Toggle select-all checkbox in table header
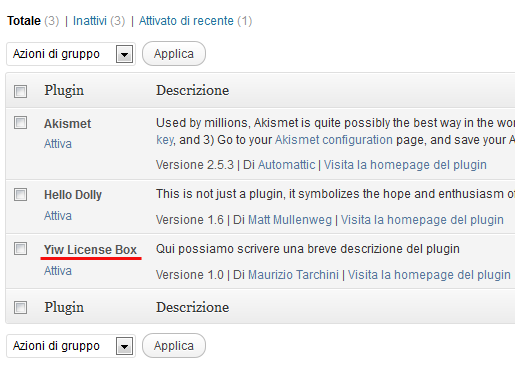Viewport: 515px width, 383px height. point(20,91)
